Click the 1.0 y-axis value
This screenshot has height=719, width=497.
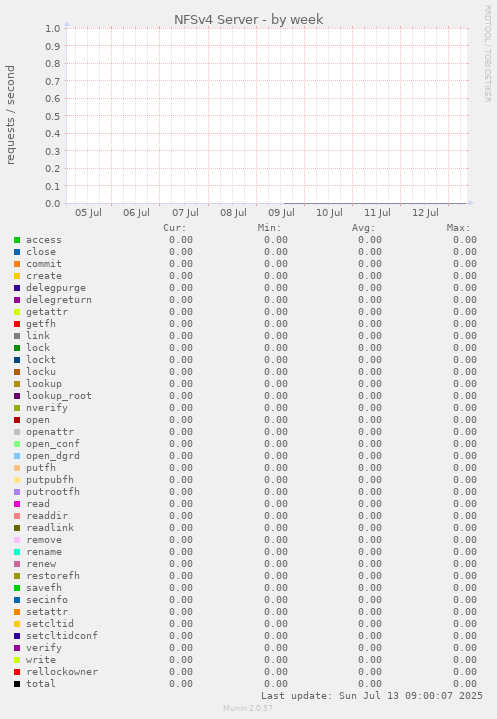53,28
